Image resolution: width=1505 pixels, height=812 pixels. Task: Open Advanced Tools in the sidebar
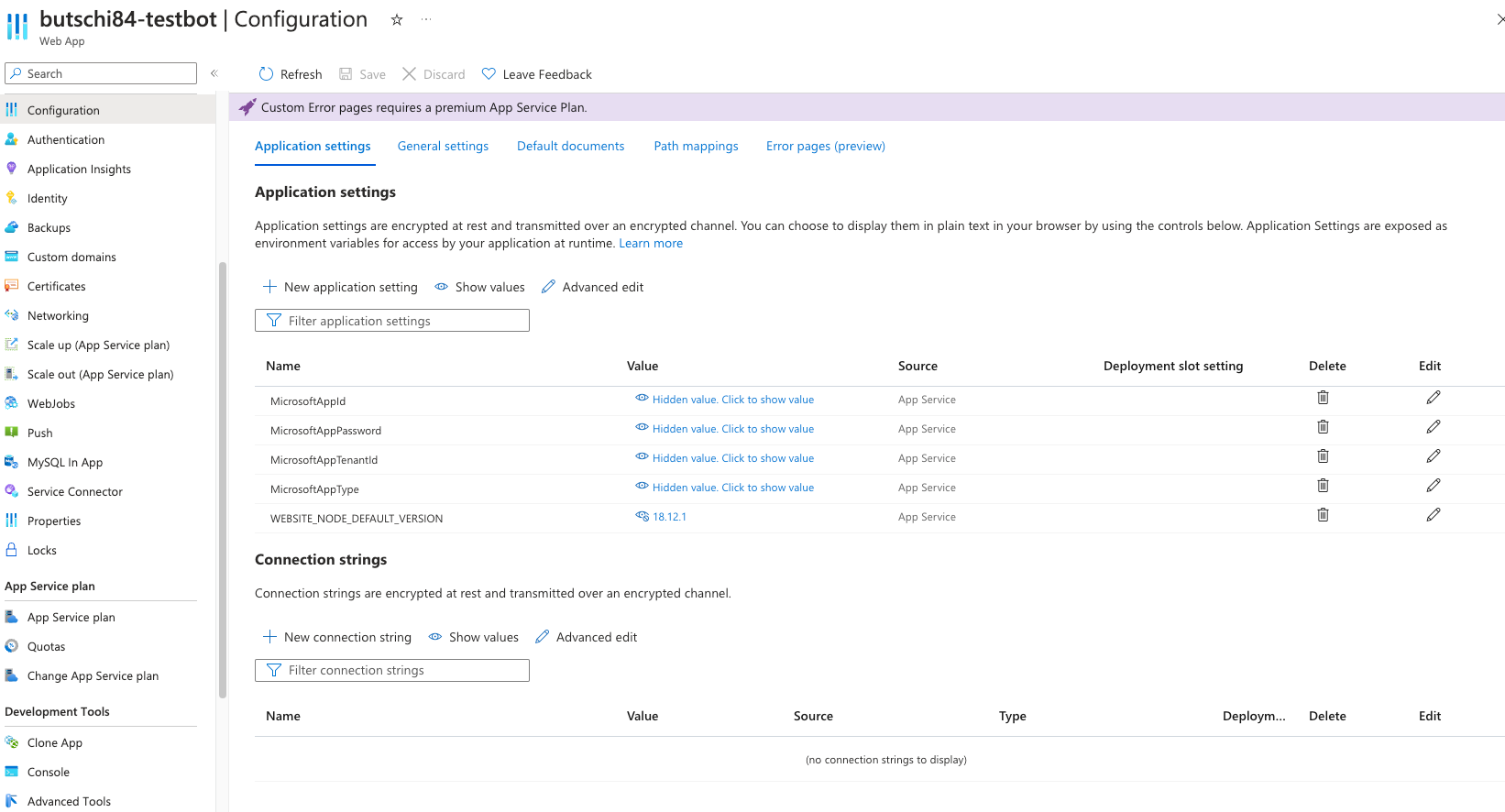tap(69, 801)
